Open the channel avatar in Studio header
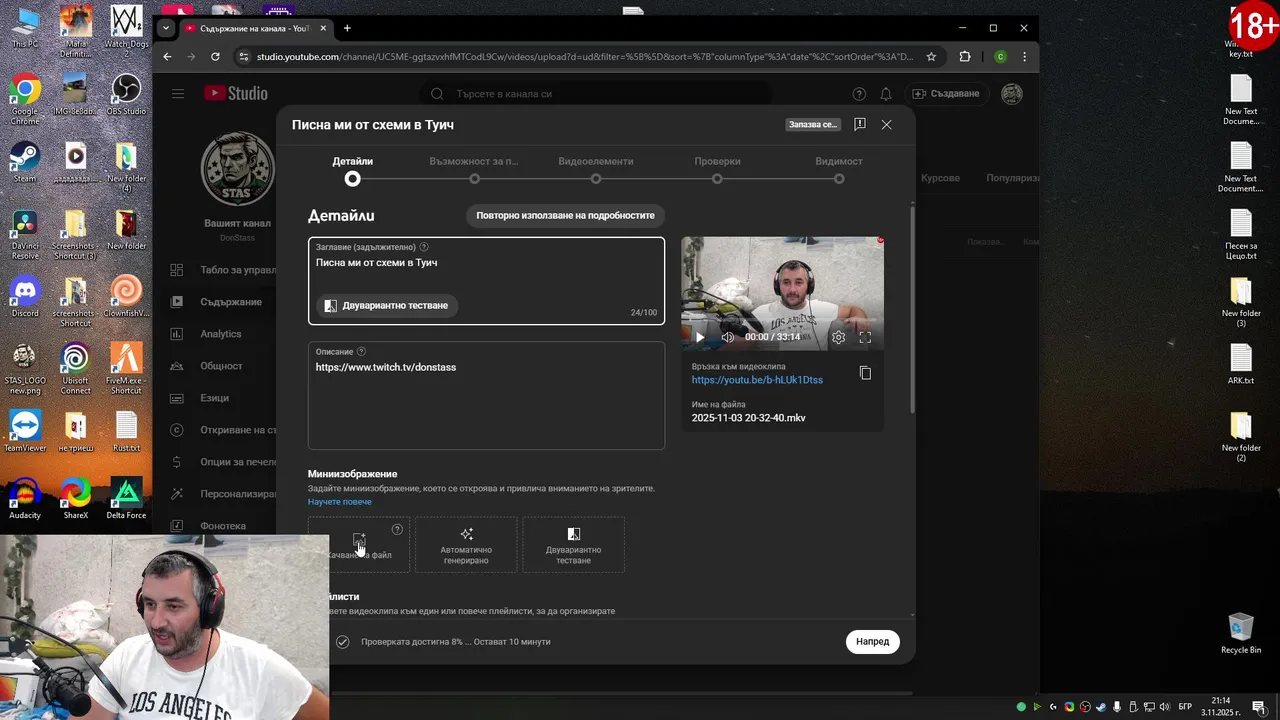This screenshot has height=720, width=1280. [1012, 94]
